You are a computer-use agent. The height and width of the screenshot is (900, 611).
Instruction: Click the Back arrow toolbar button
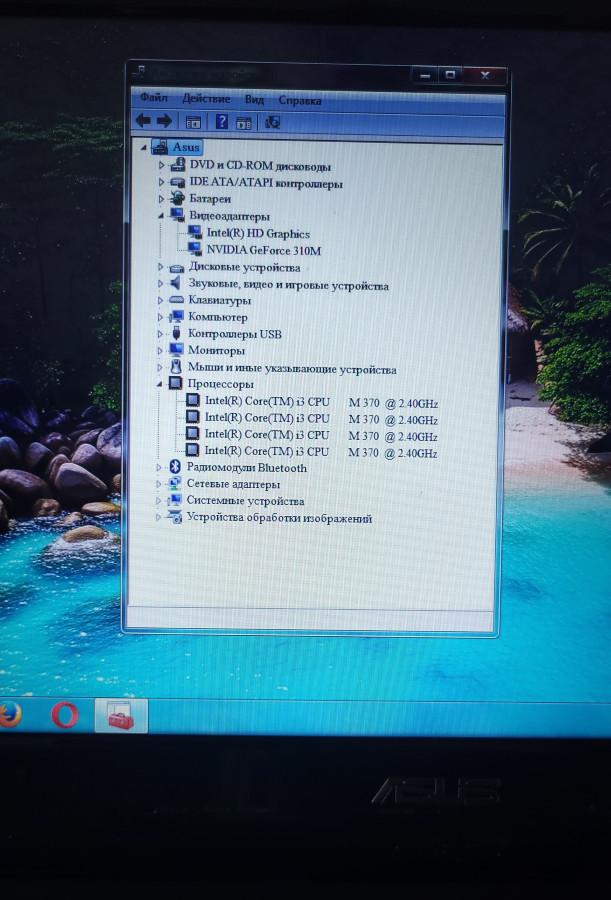pyautogui.click(x=143, y=121)
